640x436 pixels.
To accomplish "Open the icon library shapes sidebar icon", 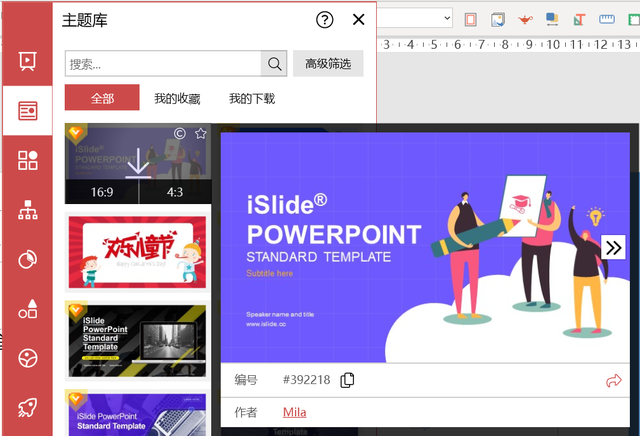I will pos(28,309).
